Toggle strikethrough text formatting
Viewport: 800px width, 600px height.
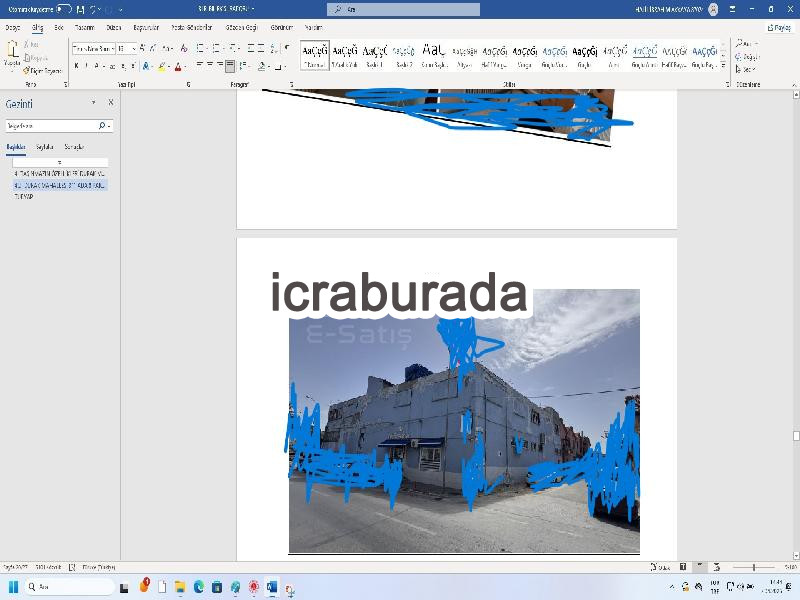[x=112, y=66]
